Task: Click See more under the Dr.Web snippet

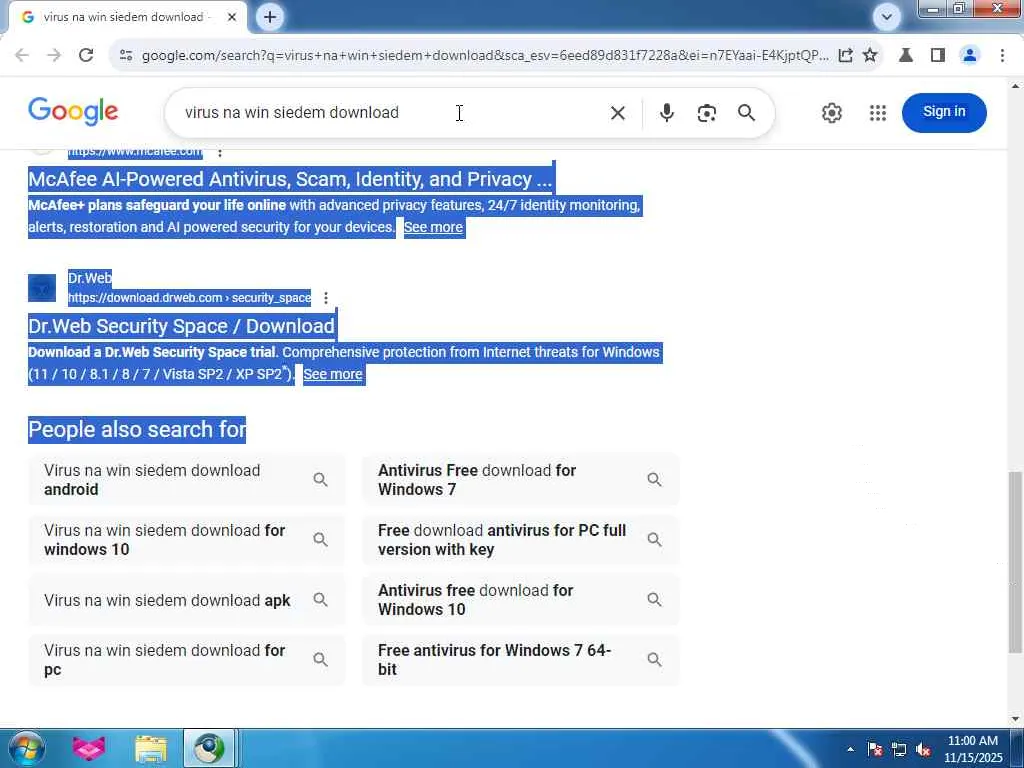Action: click(x=332, y=374)
